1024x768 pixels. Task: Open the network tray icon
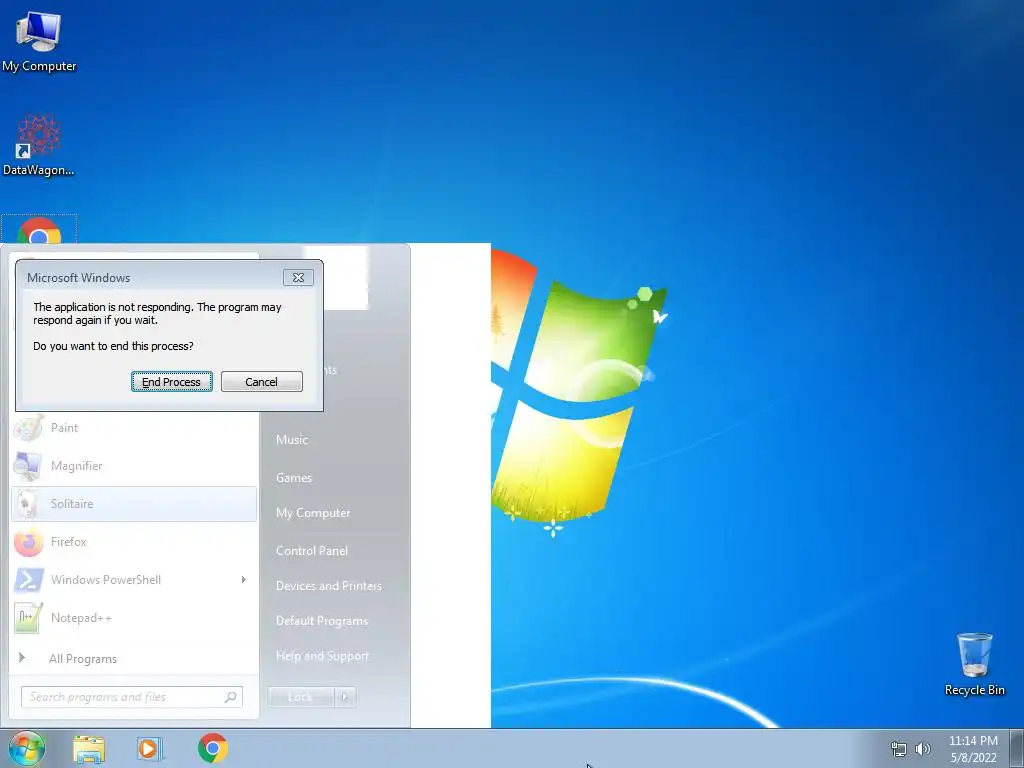(x=899, y=749)
